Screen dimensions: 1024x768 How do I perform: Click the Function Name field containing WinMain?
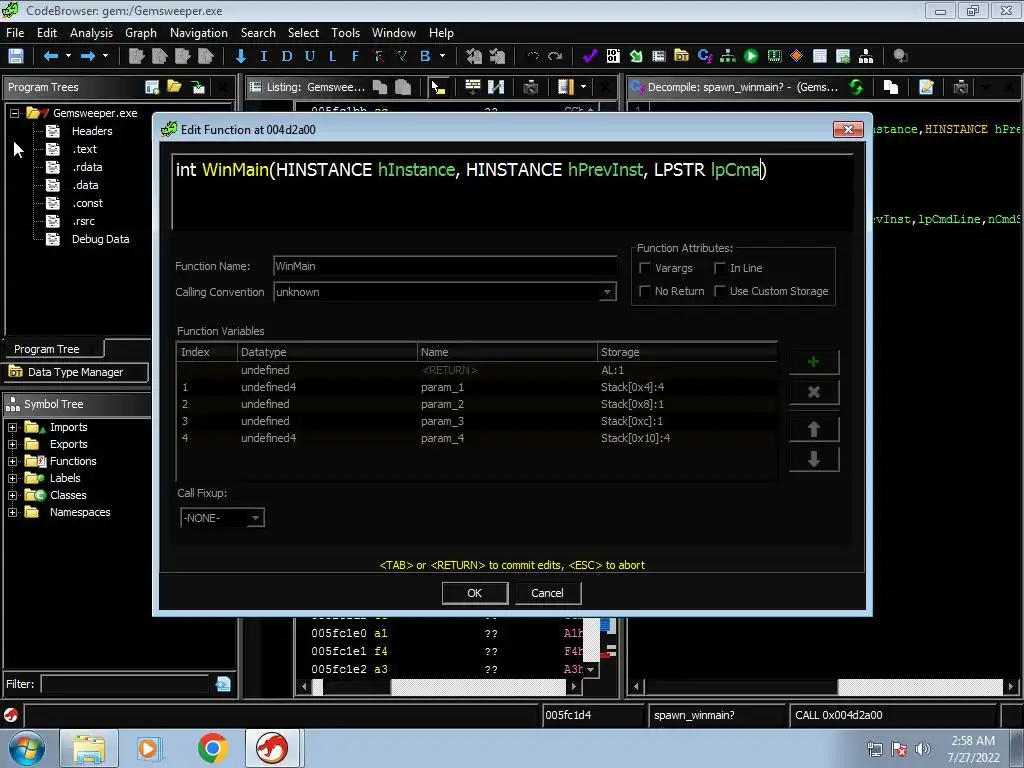click(x=445, y=266)
